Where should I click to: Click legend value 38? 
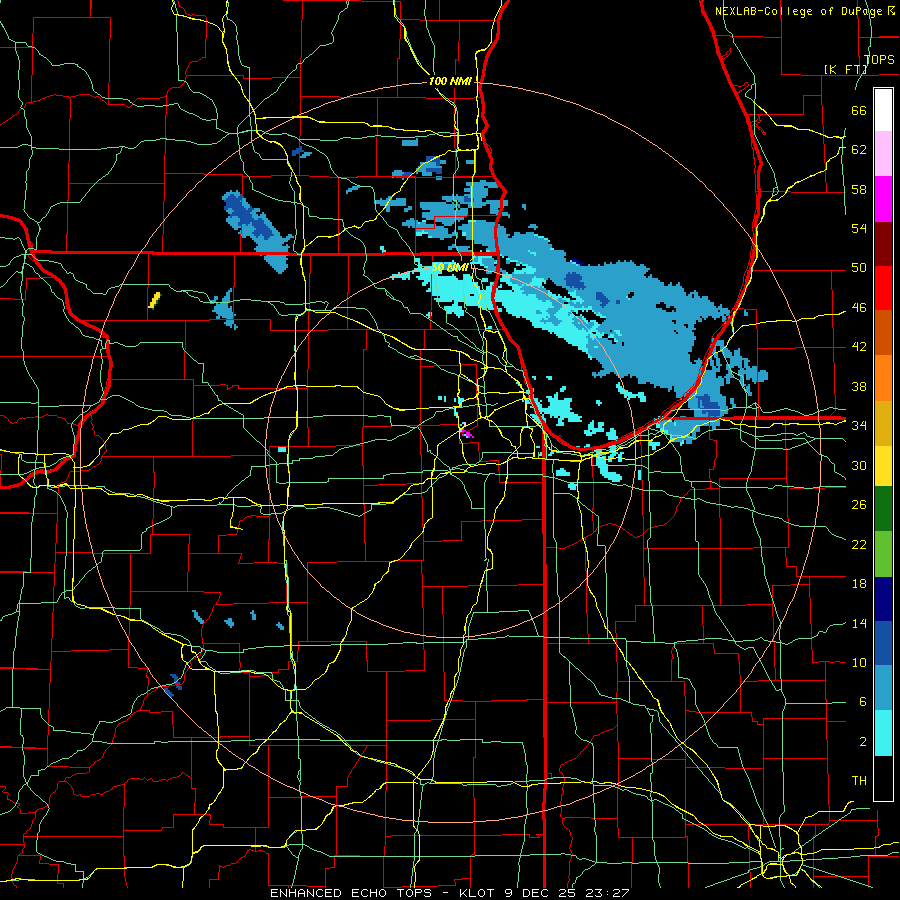coord(859,387)
